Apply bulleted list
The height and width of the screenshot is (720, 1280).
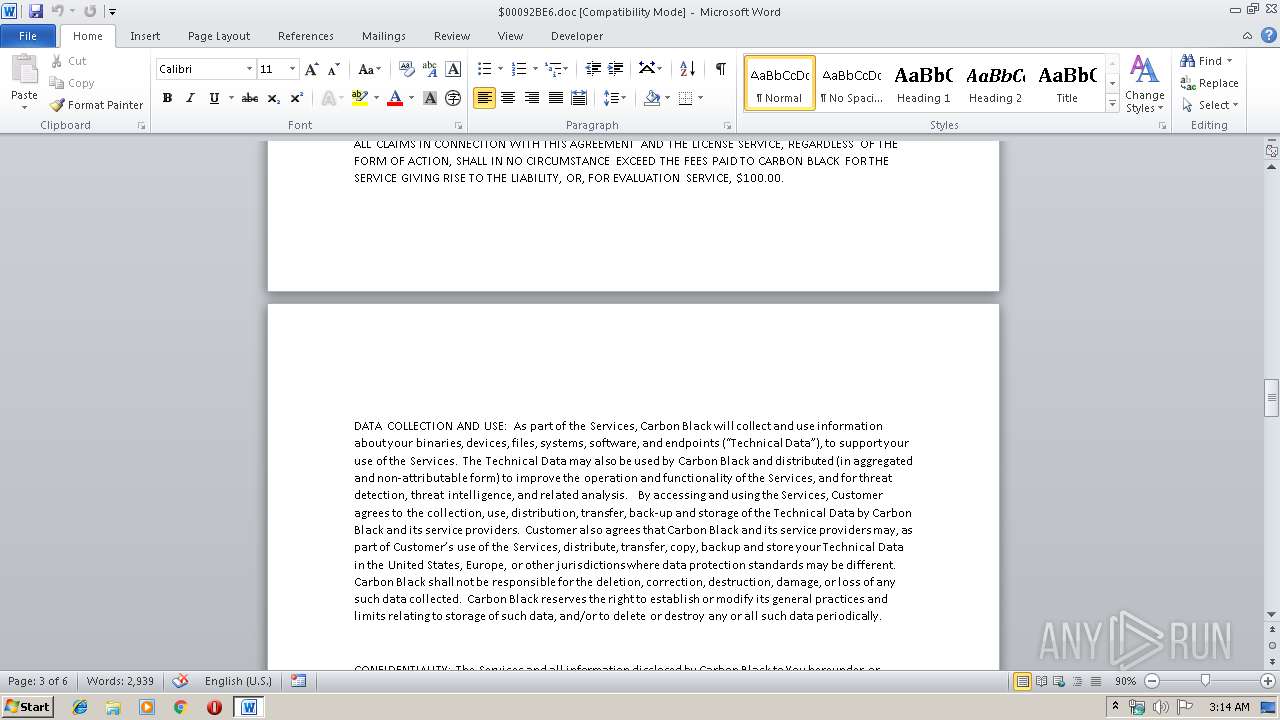pos(484,69)
